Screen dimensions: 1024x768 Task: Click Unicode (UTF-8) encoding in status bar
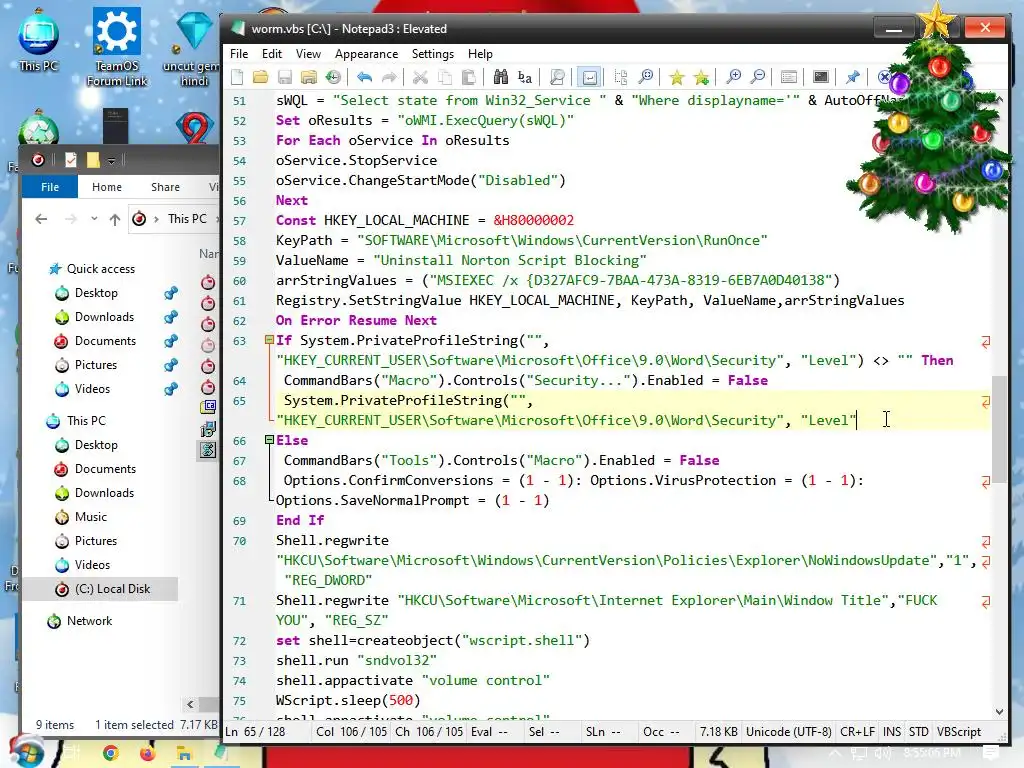coord(789,731)
